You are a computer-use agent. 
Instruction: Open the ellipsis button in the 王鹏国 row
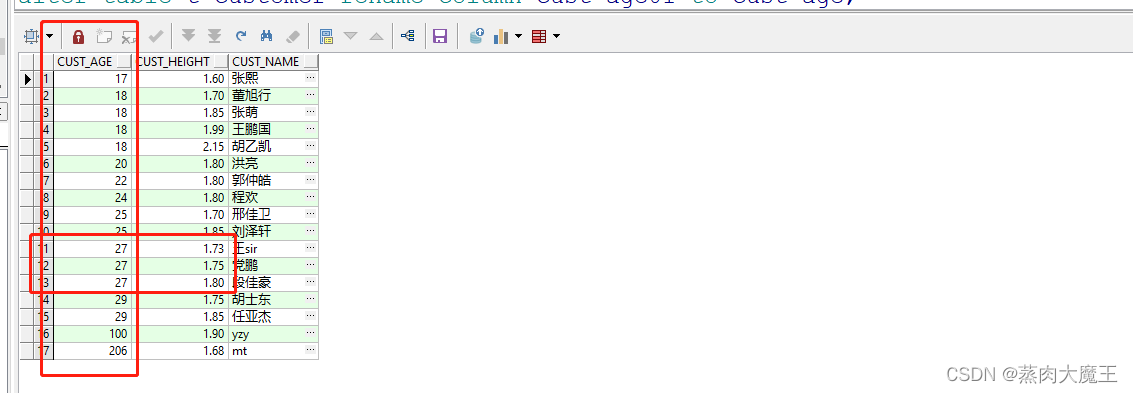point(311,129)
